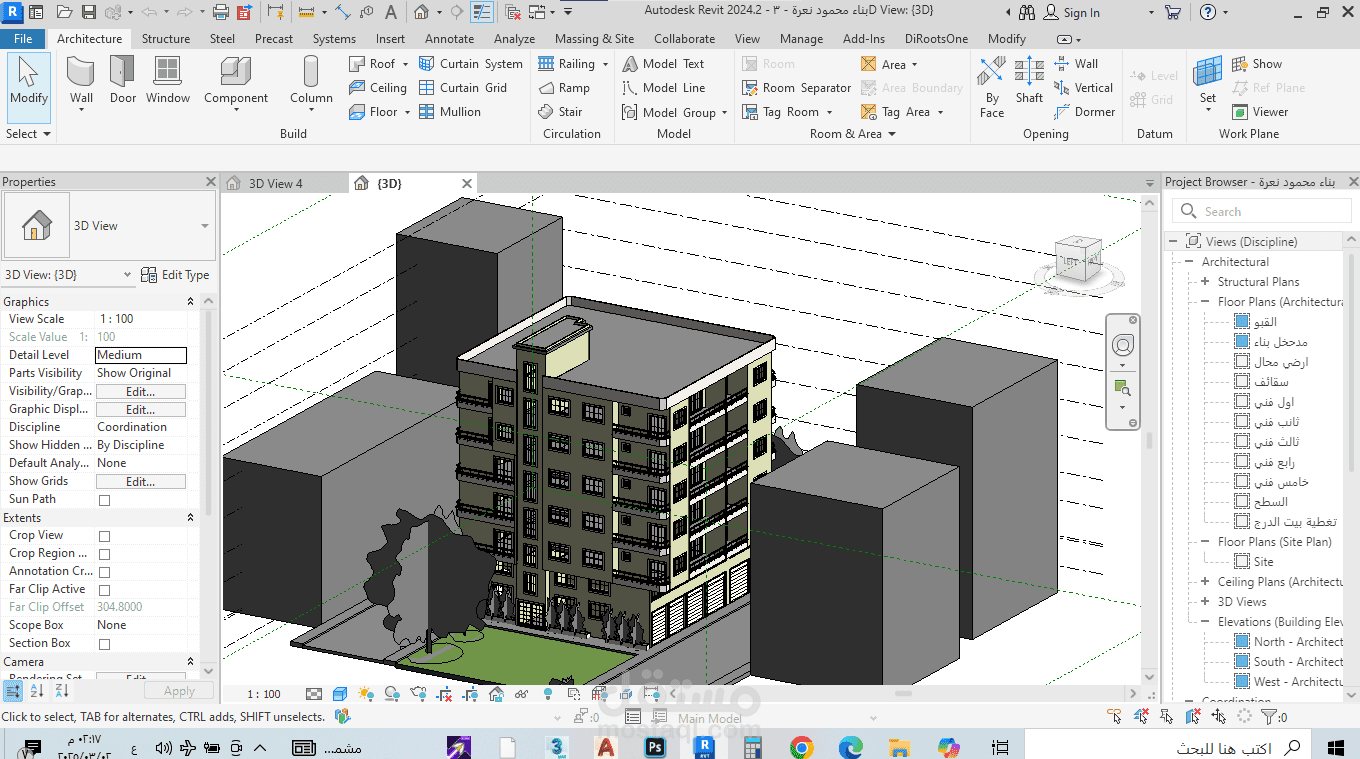Pick the Ramp tool

pyautogui.click(x=565, y=88)
